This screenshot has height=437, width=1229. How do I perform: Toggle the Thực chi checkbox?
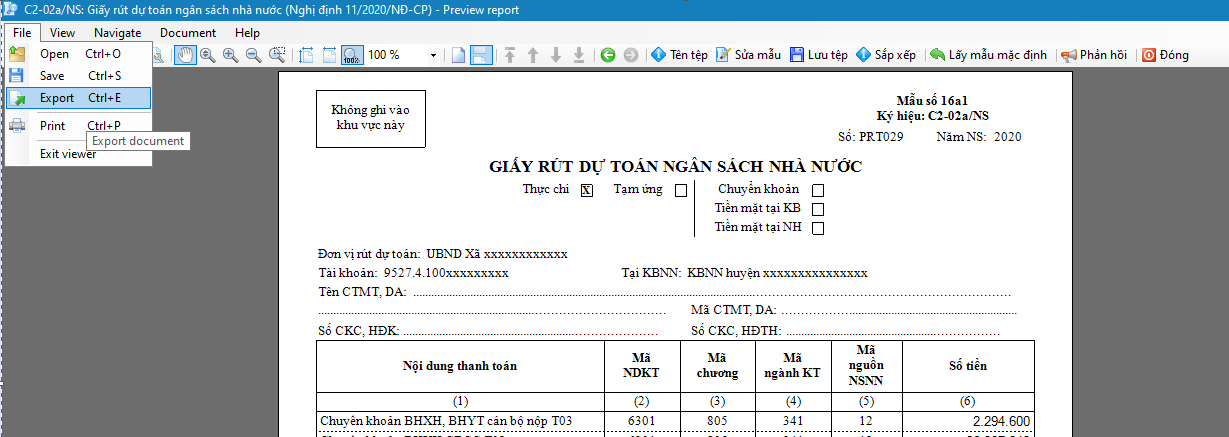(587, 190)
